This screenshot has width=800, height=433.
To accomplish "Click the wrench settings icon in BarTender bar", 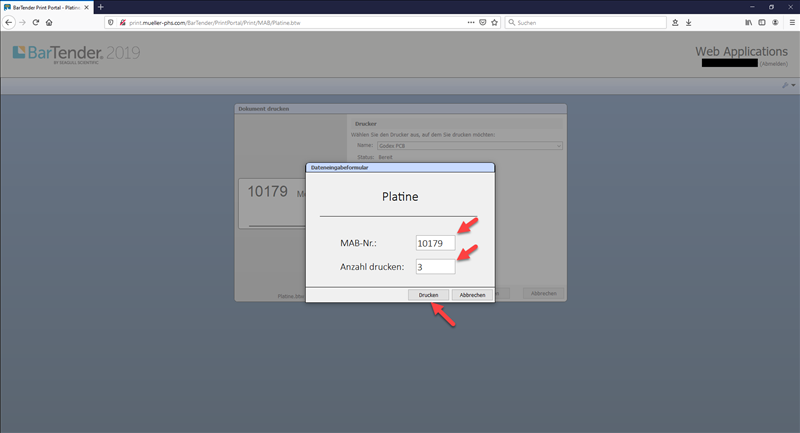I will coord(784,86).
